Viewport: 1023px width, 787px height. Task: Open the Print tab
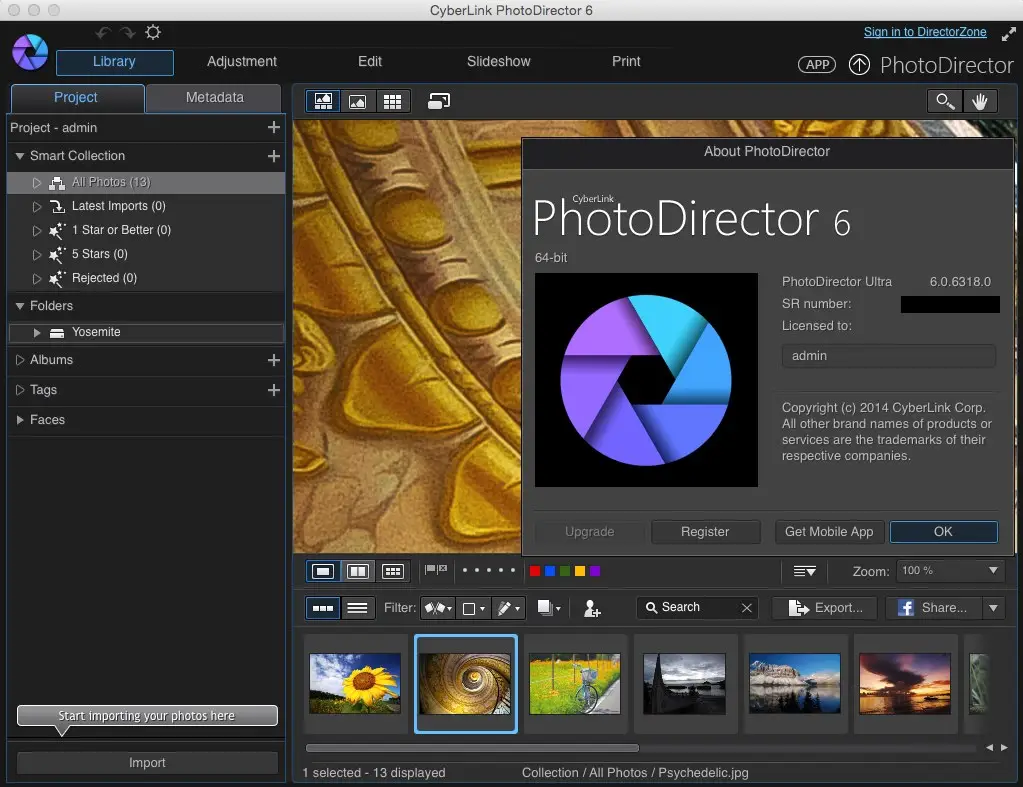(626, 61)
